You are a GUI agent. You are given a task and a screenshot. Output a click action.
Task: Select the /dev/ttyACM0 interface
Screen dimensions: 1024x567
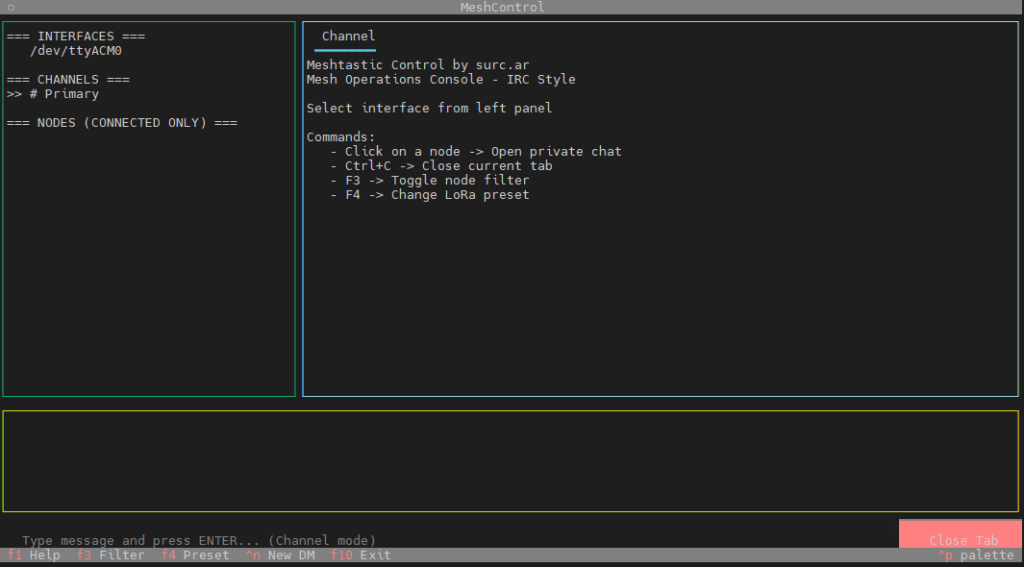76,51
